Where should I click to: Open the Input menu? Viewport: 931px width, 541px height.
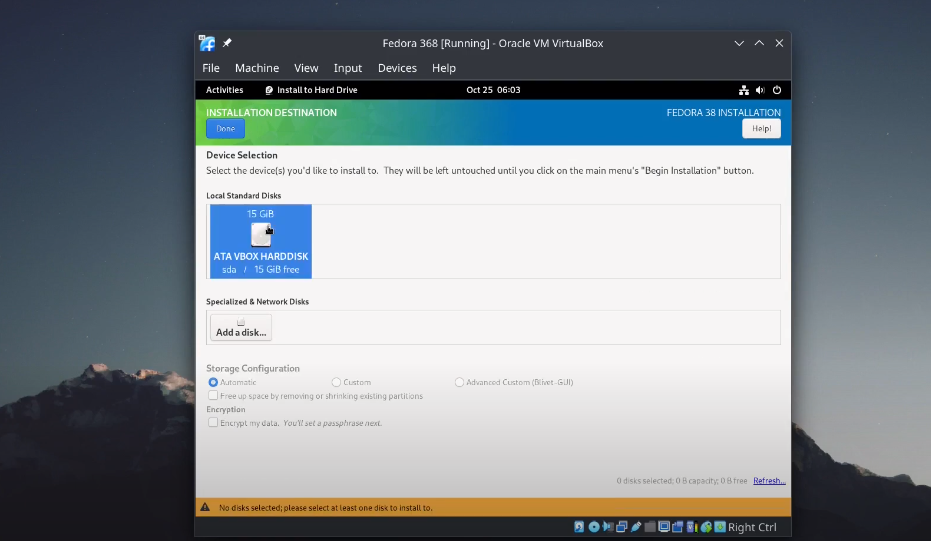(348, 68)
